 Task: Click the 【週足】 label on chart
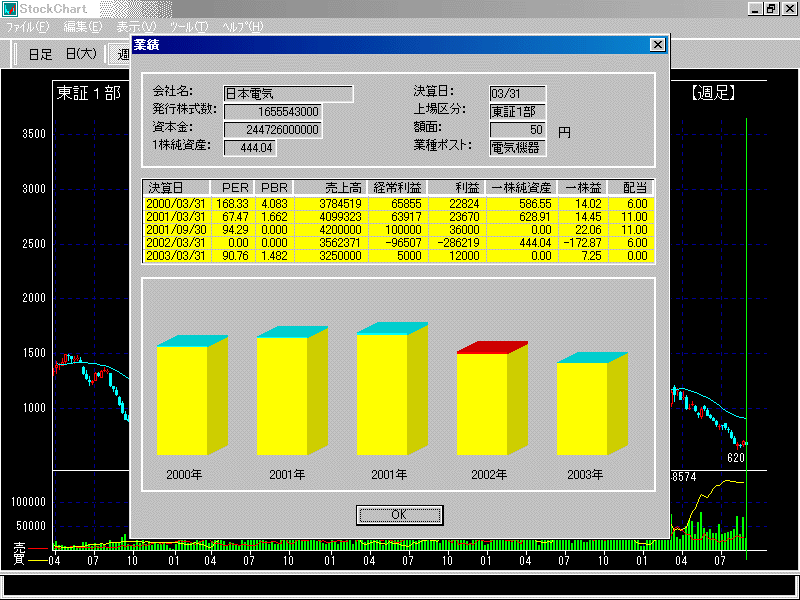point(713,93)
